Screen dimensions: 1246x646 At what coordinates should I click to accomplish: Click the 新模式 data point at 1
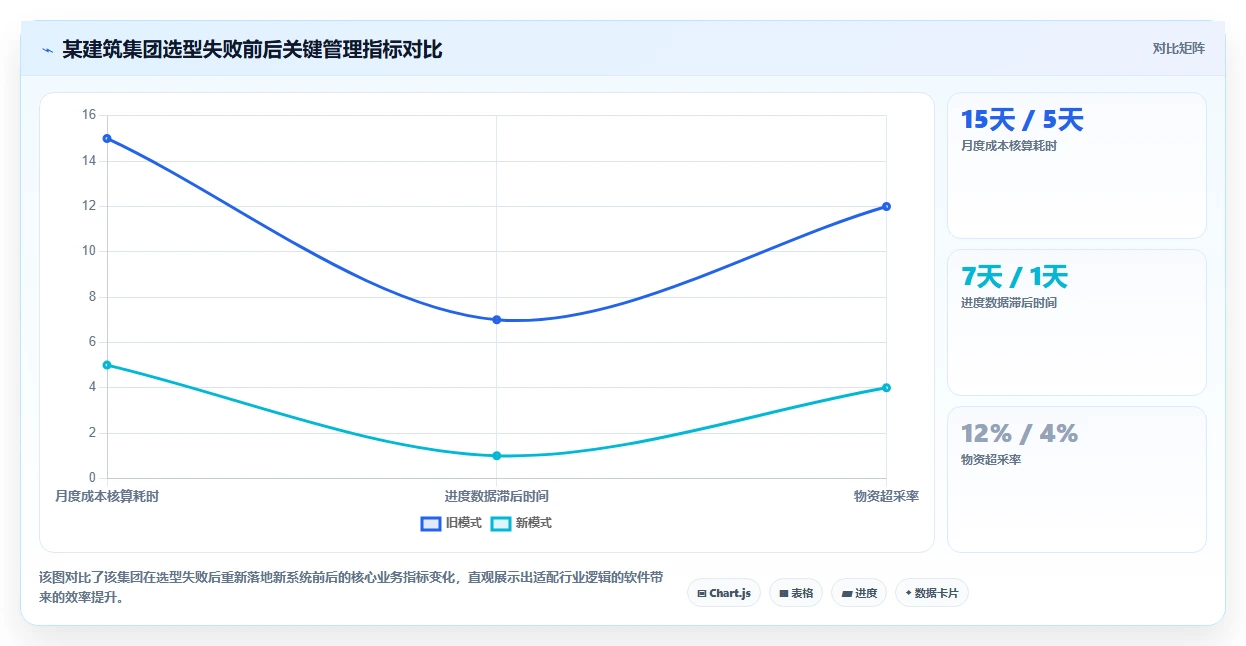(497, 456)
